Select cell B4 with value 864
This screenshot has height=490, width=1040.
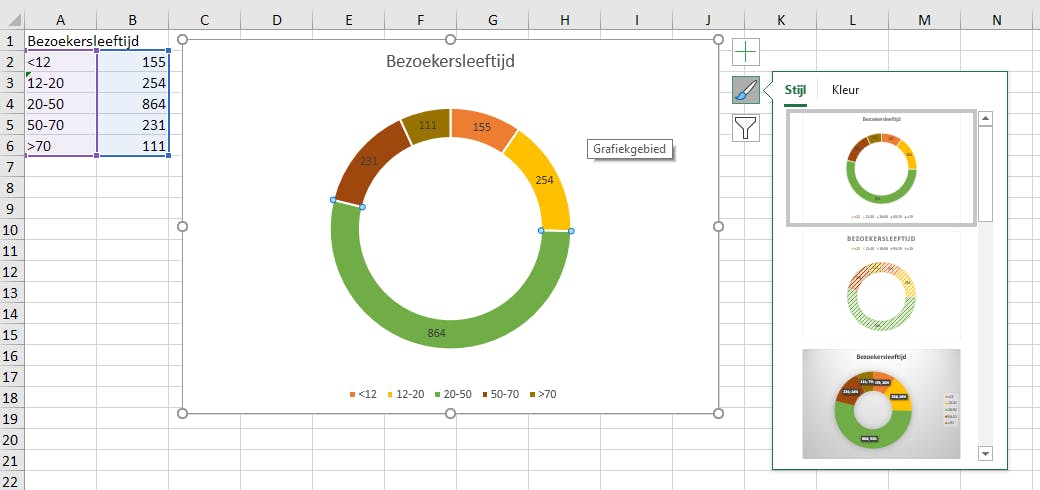pyautogui.click(x=133, y=103)
